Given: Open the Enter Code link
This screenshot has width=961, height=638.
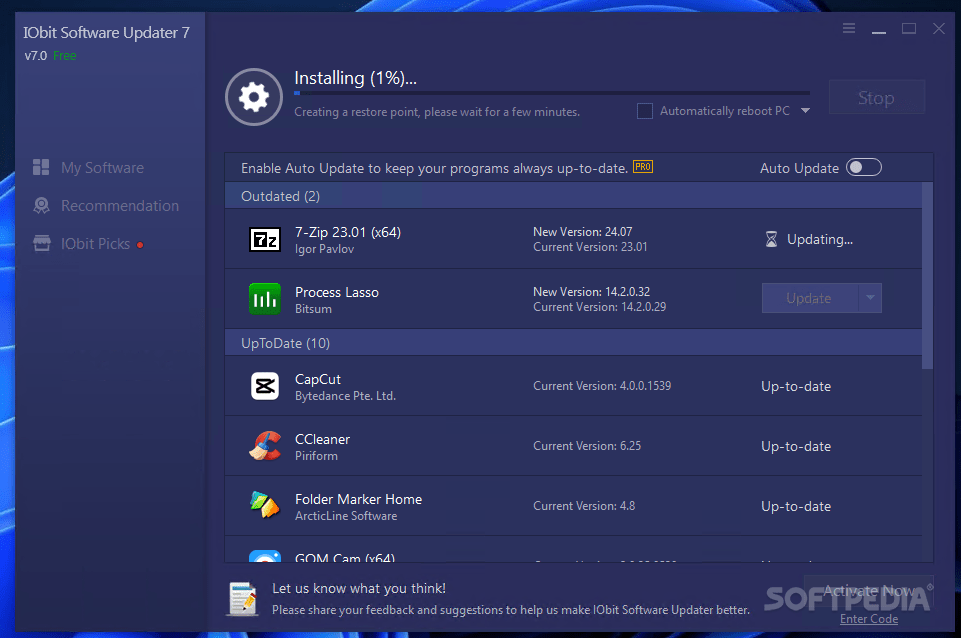Looking at the screenshot, I should click(x=869, y=619).
